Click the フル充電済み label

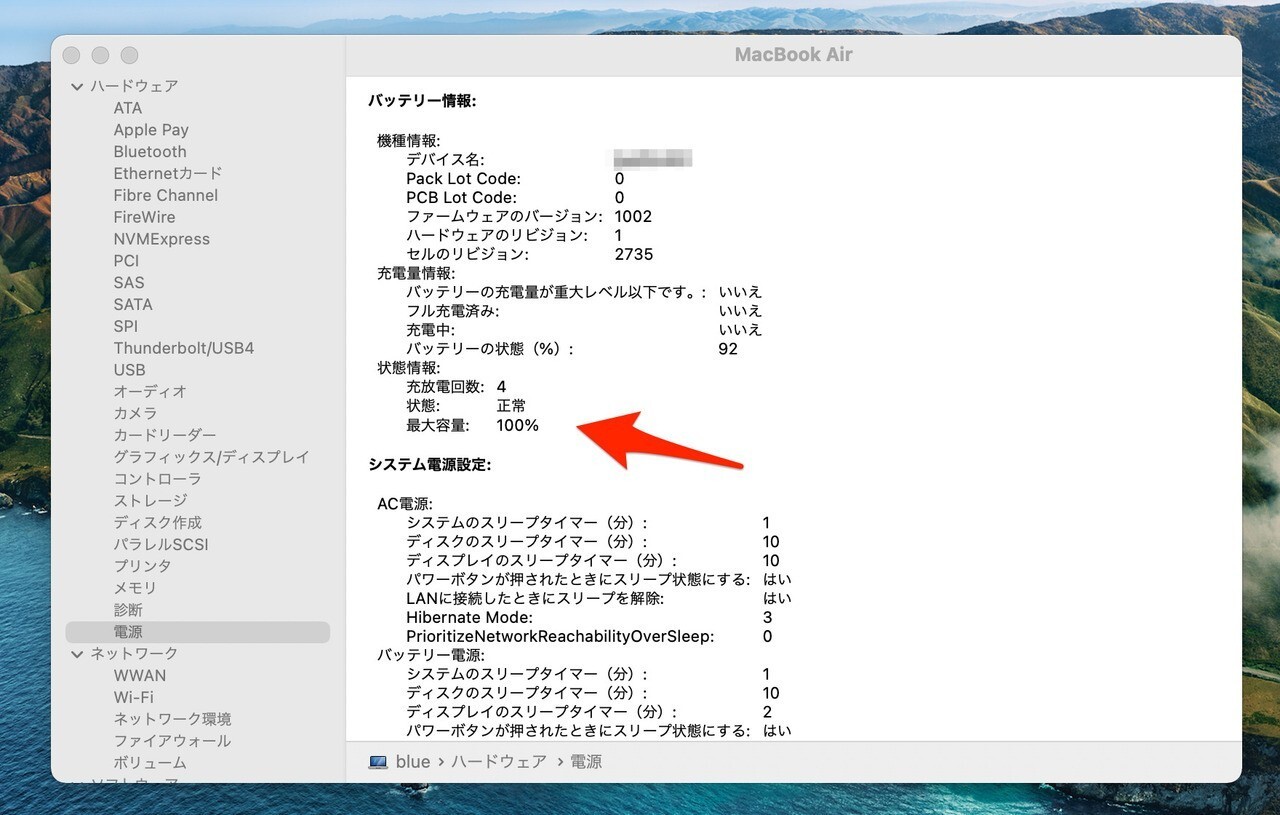(x=453, y=311)
